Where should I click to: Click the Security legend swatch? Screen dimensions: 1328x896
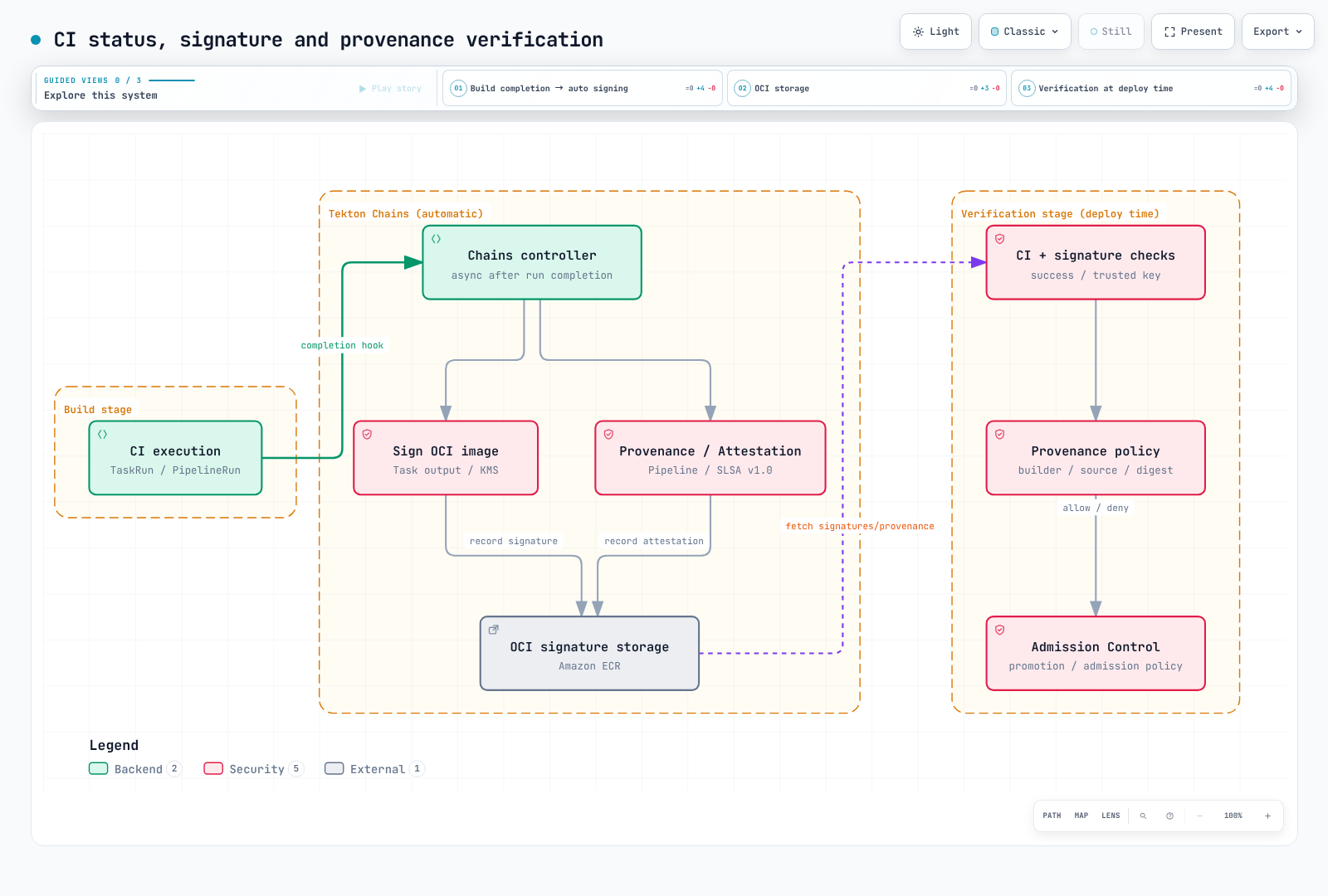pos(213,768)
